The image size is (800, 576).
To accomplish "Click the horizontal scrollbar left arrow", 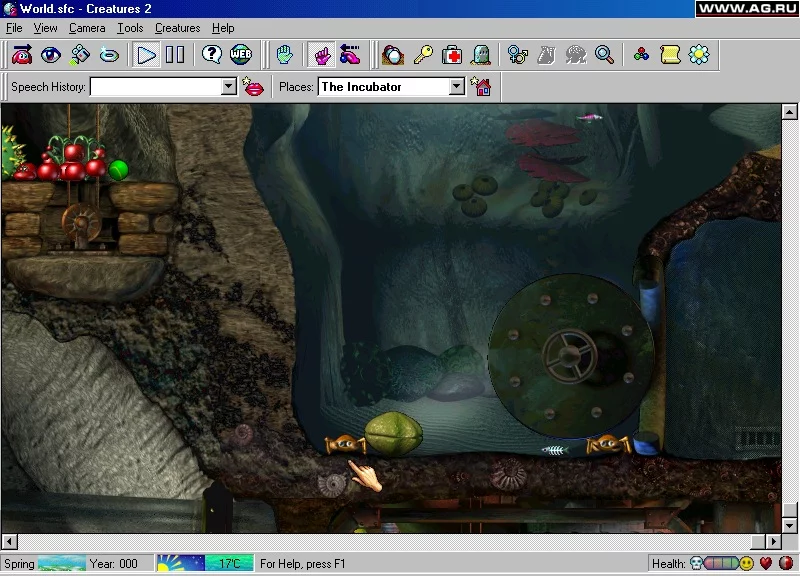I will (x=10, y=541).
